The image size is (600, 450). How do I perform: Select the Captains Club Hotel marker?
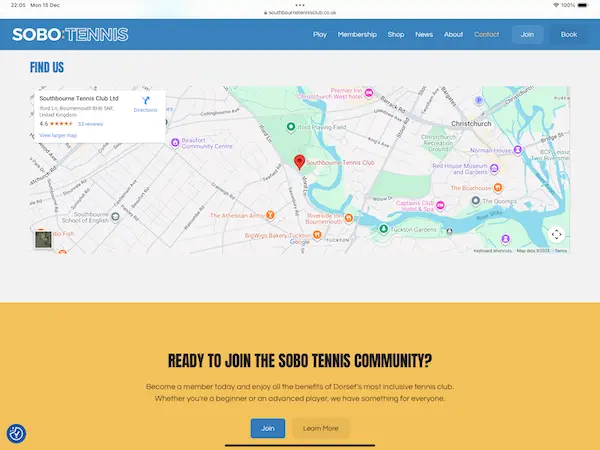440,205
